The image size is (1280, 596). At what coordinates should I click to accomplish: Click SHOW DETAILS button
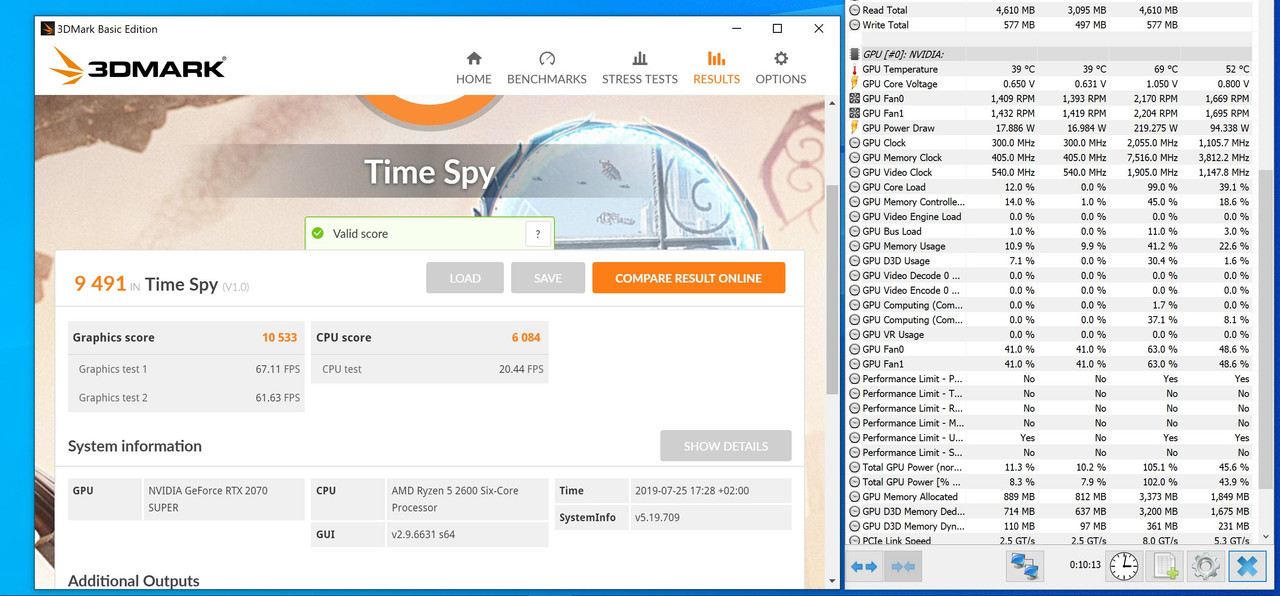[726, 446]
